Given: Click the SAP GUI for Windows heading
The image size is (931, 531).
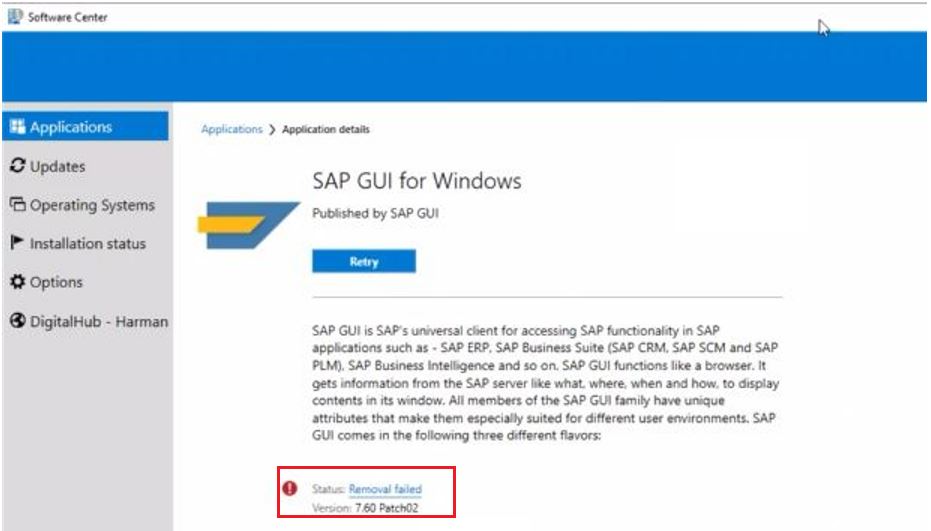Looking at the screenshot, I should point(417,182).
